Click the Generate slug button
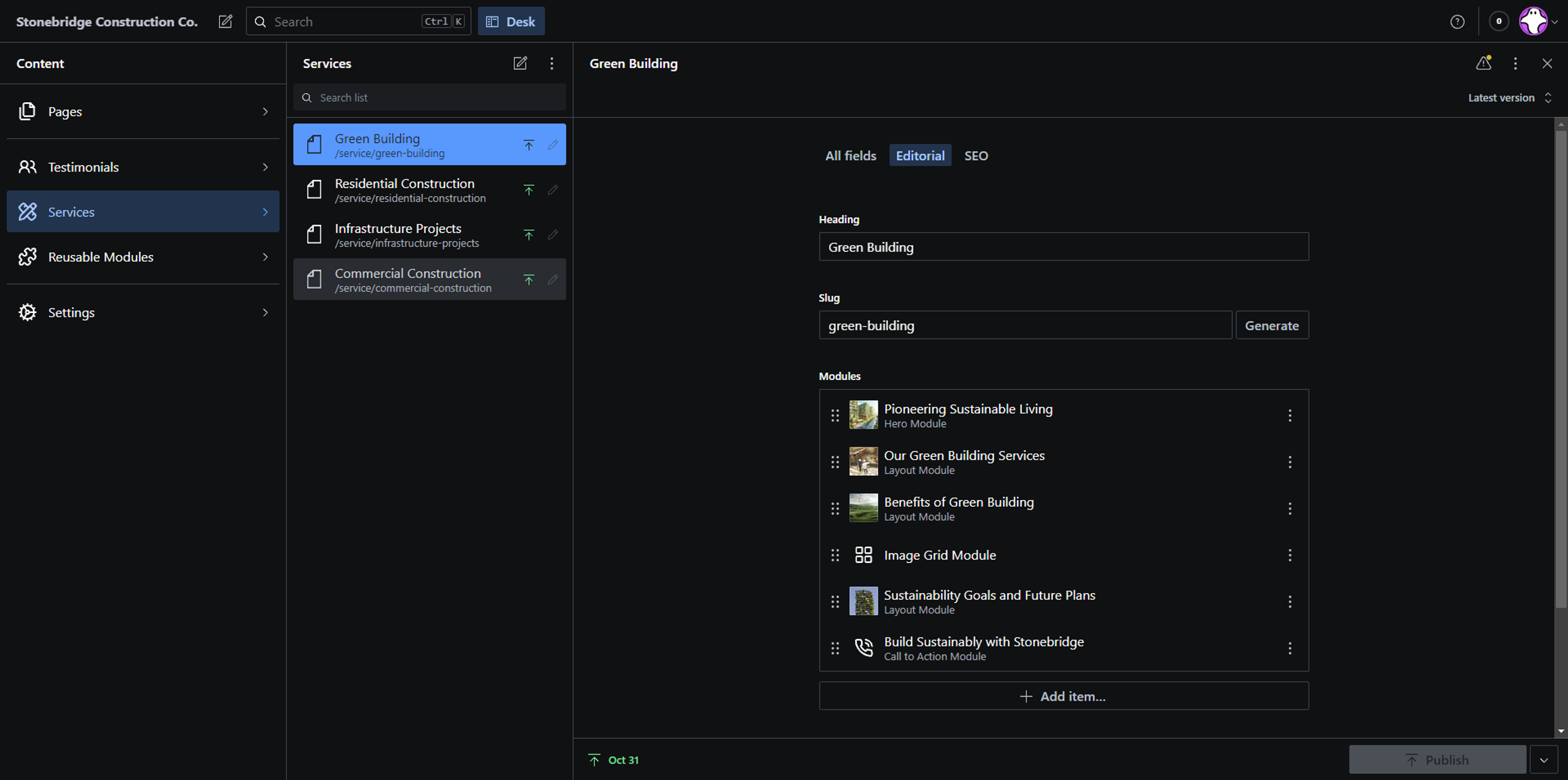The image size is (1568, 780). 1272,326
